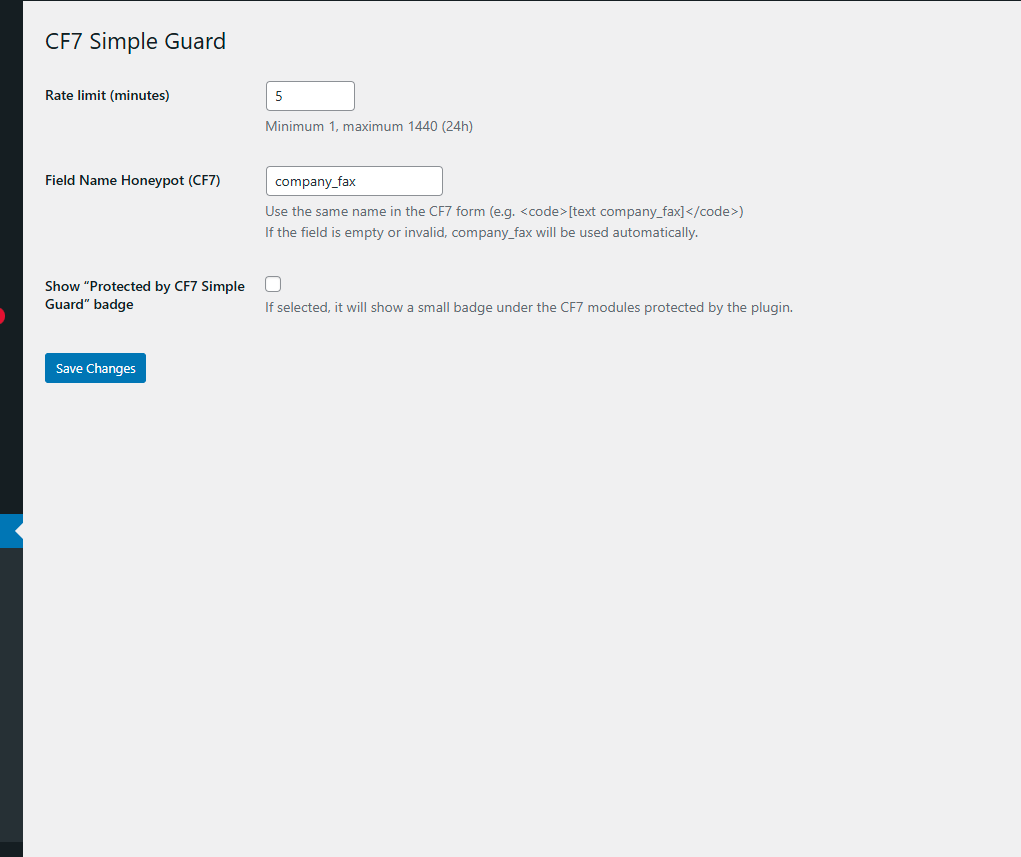Click the "1440 (24h)" maximum value text

[440, 127]
